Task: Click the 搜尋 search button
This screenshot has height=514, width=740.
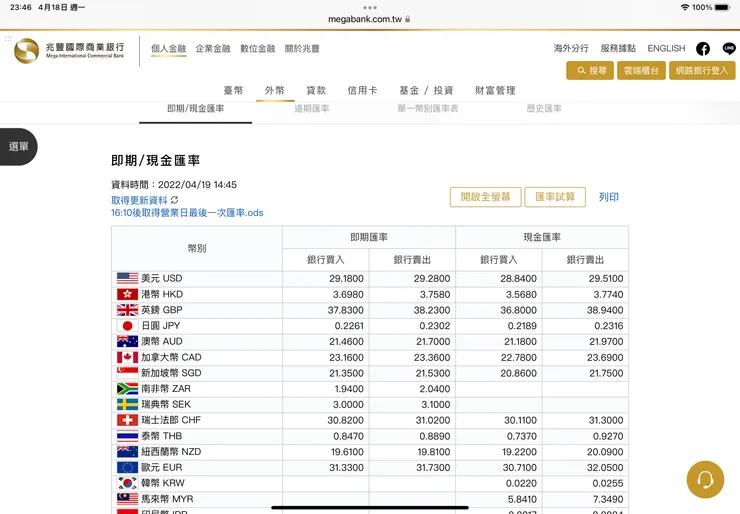Action: coord(590,71)
